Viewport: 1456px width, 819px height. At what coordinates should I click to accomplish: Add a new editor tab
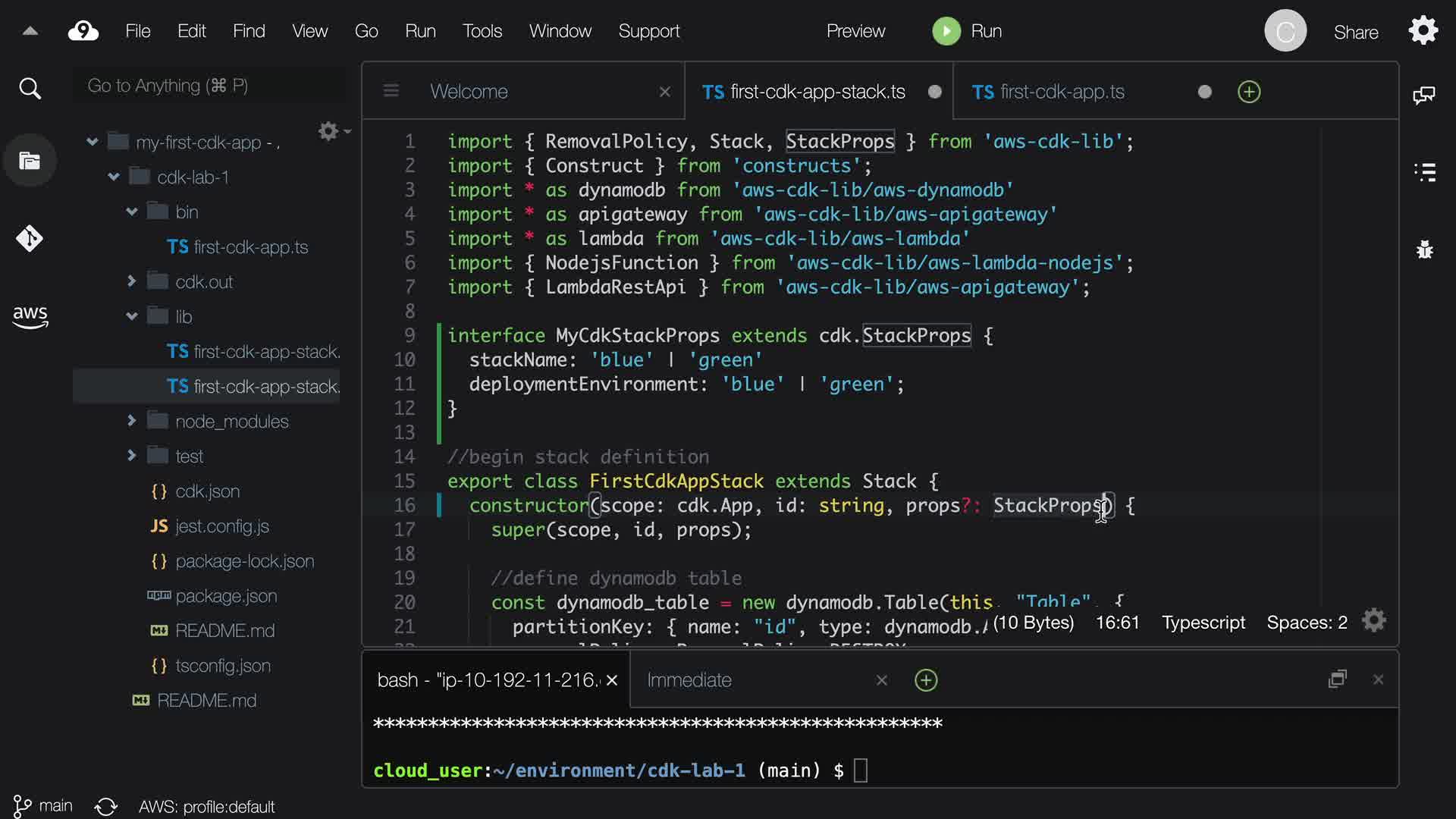coord(1249,92)
